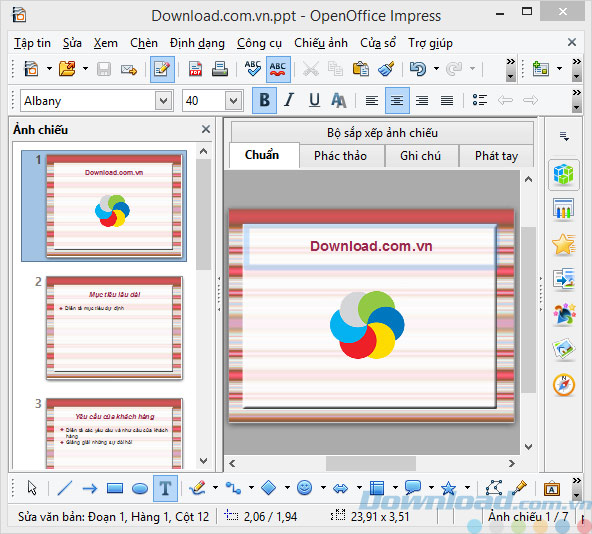The image size is (592, 534).
Task: Click the Copy icon
Action: click(x=335, y=69)
